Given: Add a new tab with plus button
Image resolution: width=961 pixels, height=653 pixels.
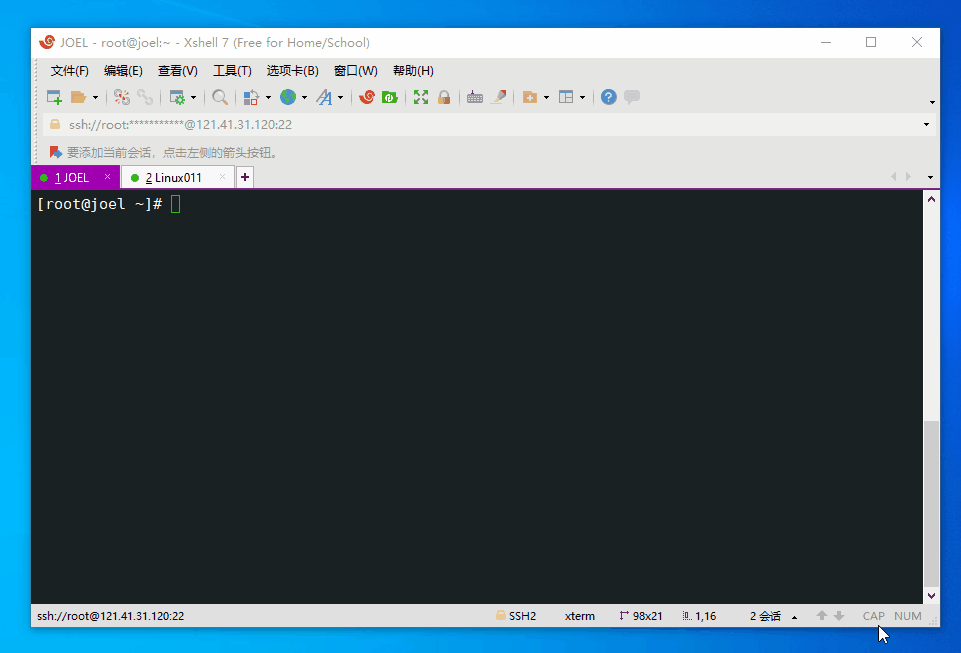Looking at the screenshot, I should pyautogui.click(x=245, y=177).
